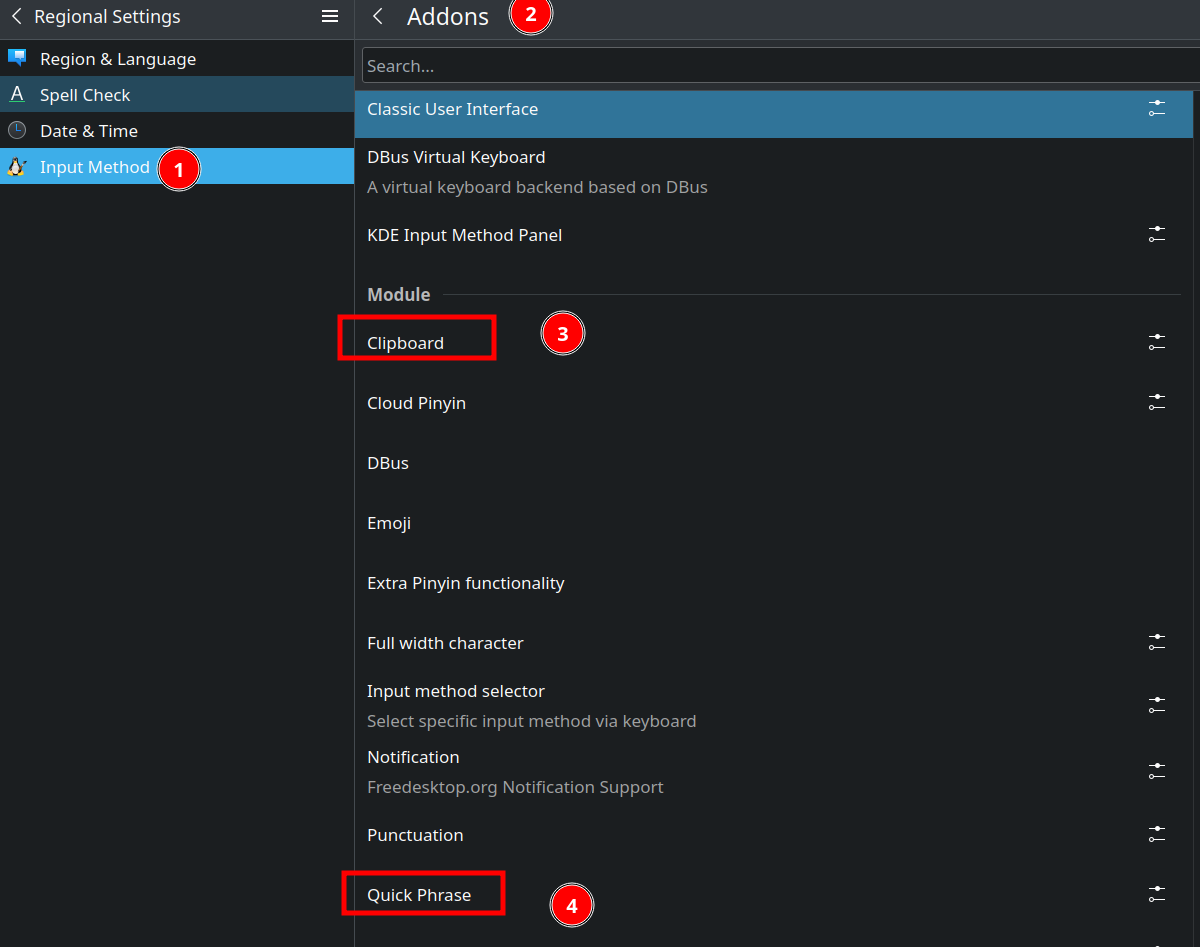Configure Quick Phrase addon icon
Viewport: 1200px width, 947px height.
pyautogui.click(x=1157, y=894)
